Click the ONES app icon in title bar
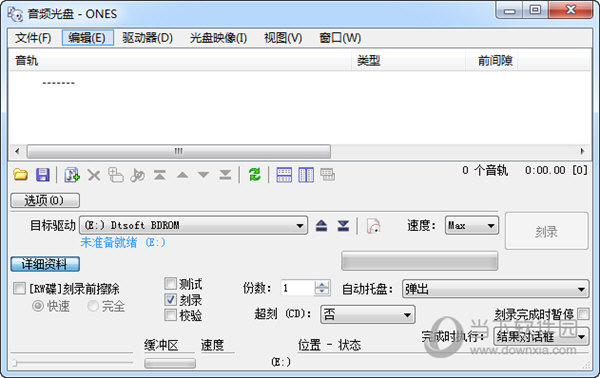The image size is (600, 378). (x=15, y=14)
